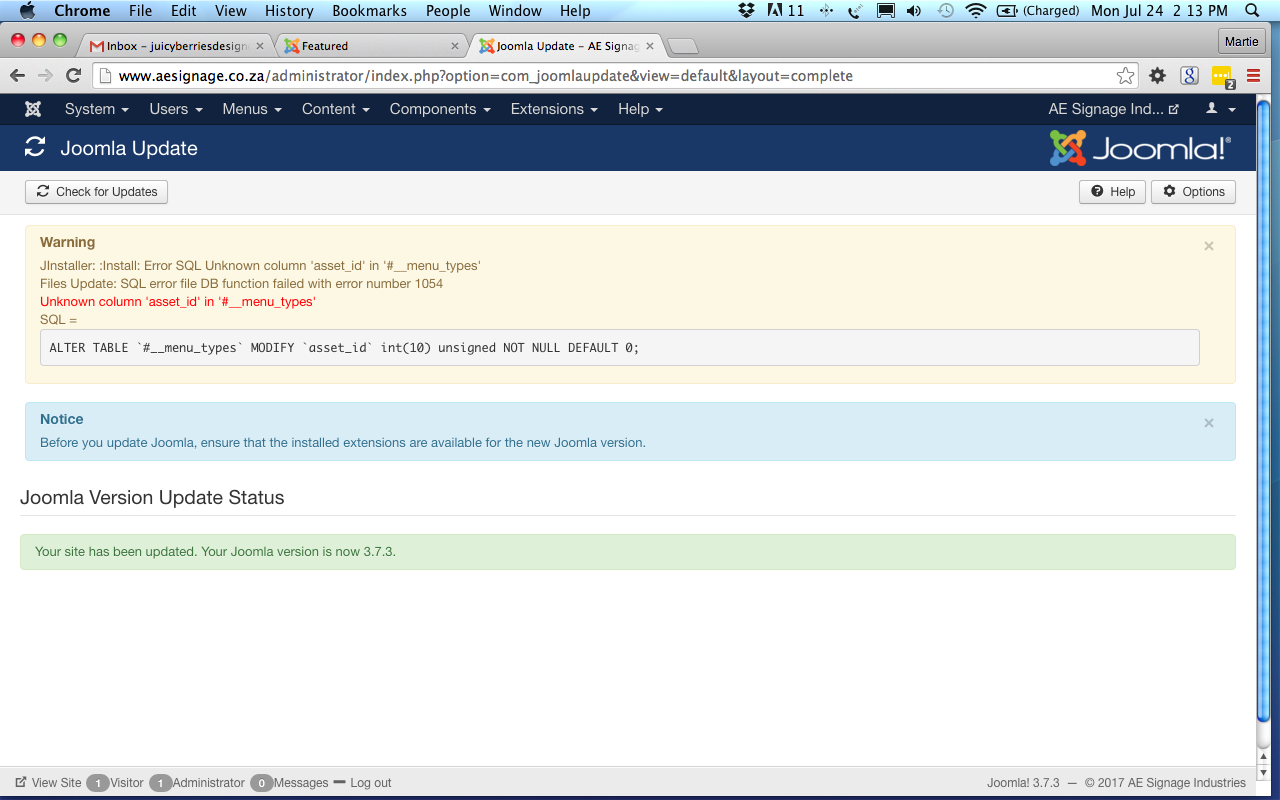
Task: Click the AirPlay display icon
Action: coord(885,11)
